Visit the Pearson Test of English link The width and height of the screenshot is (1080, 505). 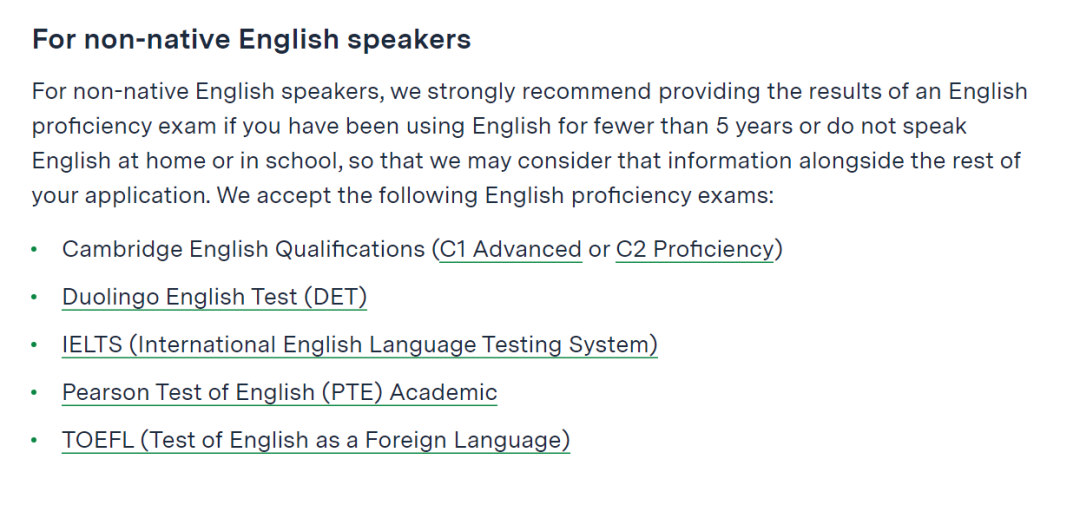click(280, 392)
